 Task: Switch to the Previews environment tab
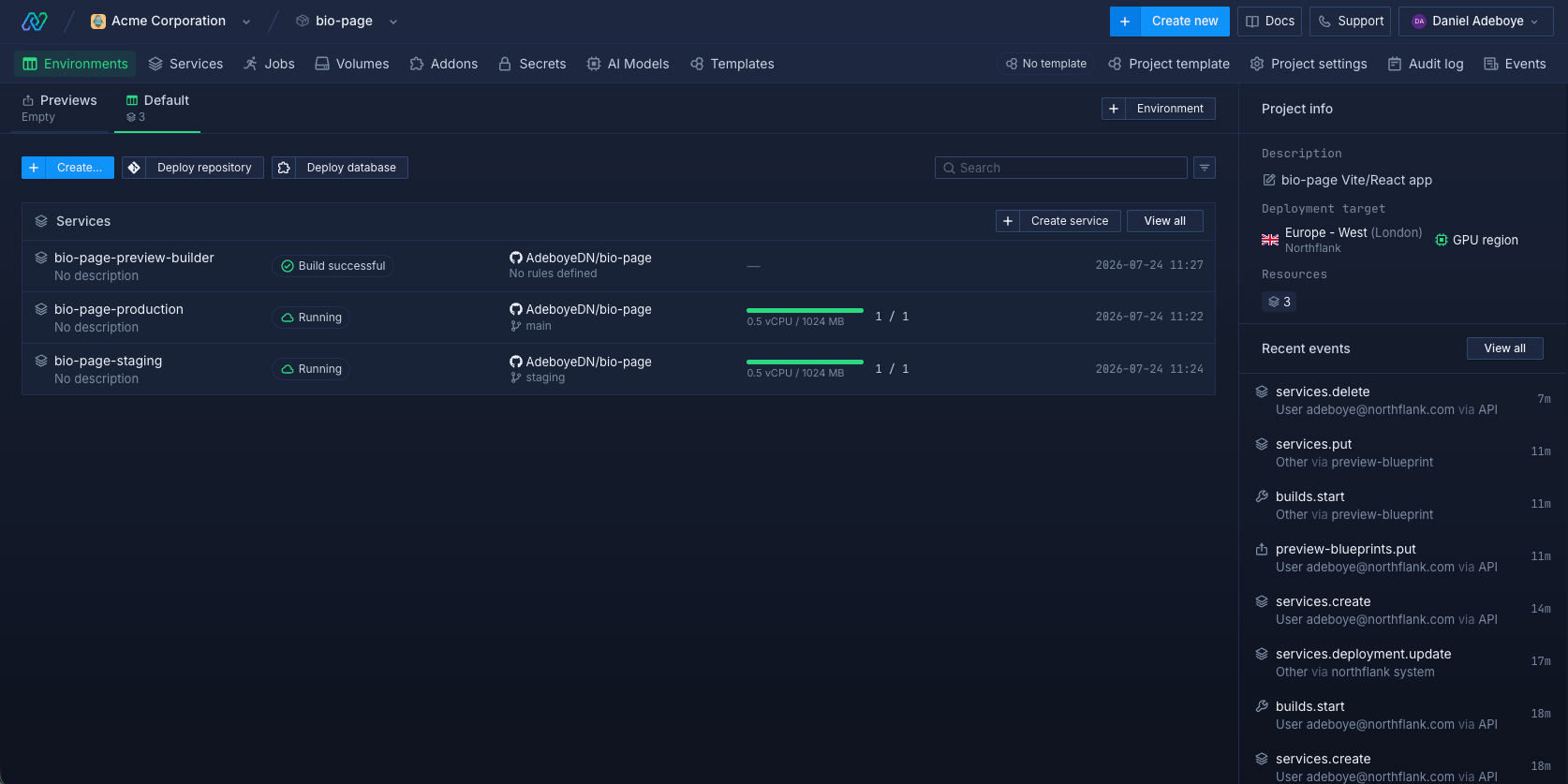[60, 108]
